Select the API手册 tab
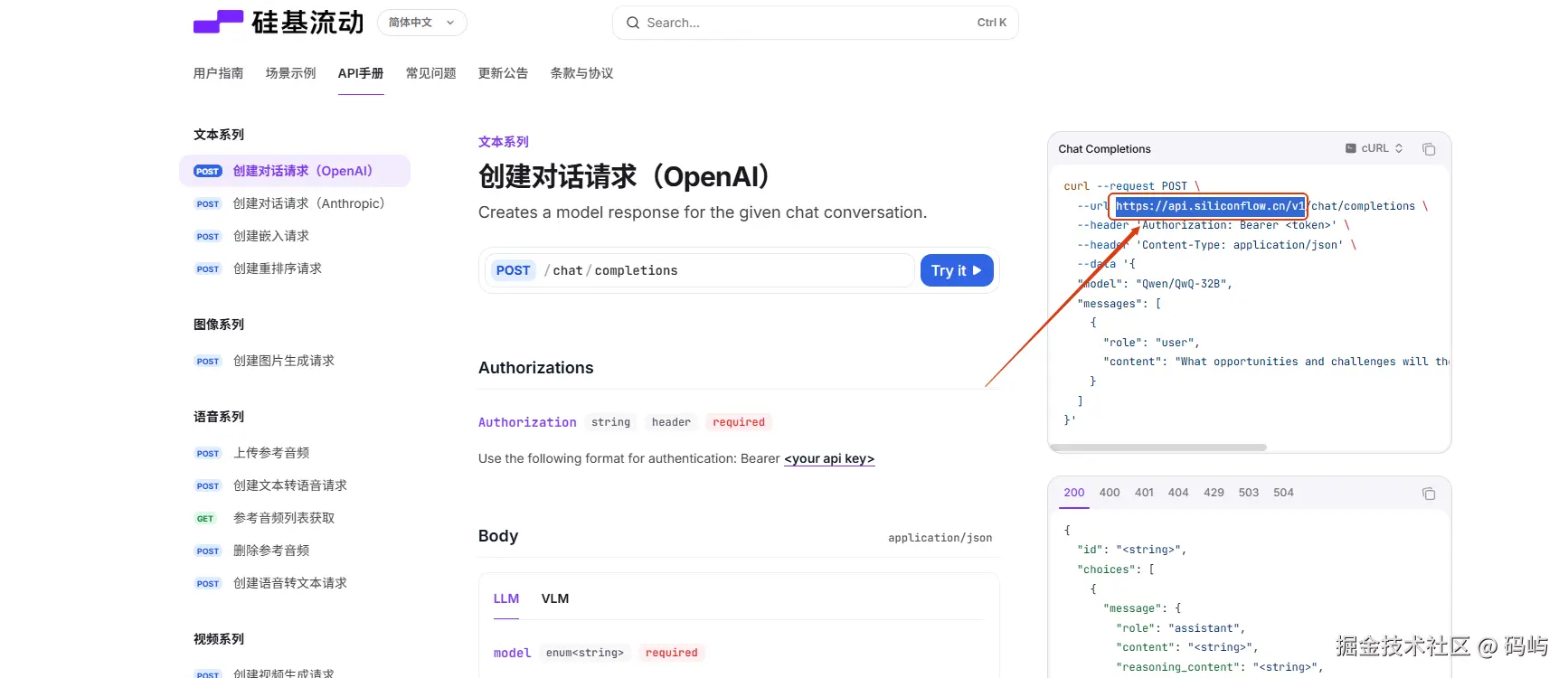The width and height of the screenshot is (1568, 678). point(361,73)
